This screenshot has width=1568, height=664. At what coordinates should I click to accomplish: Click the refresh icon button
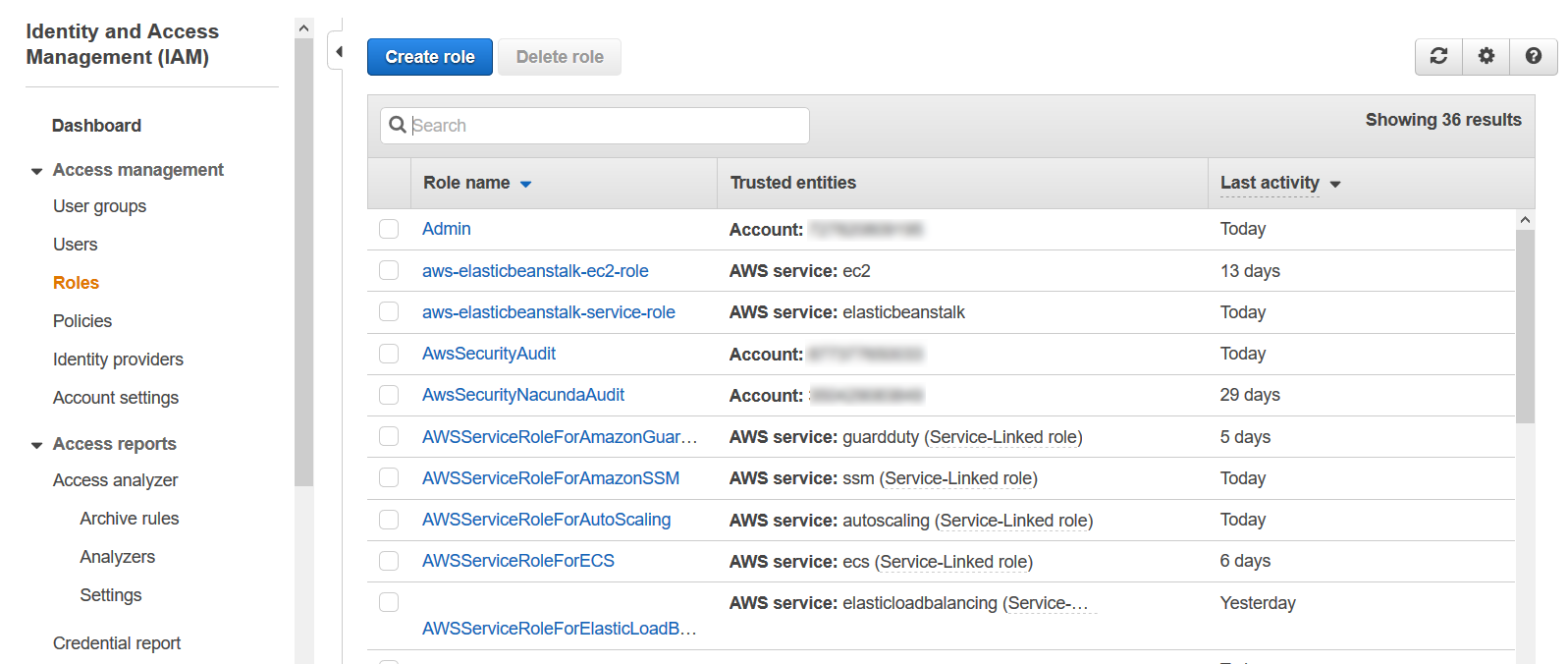tap(1438, 56)
